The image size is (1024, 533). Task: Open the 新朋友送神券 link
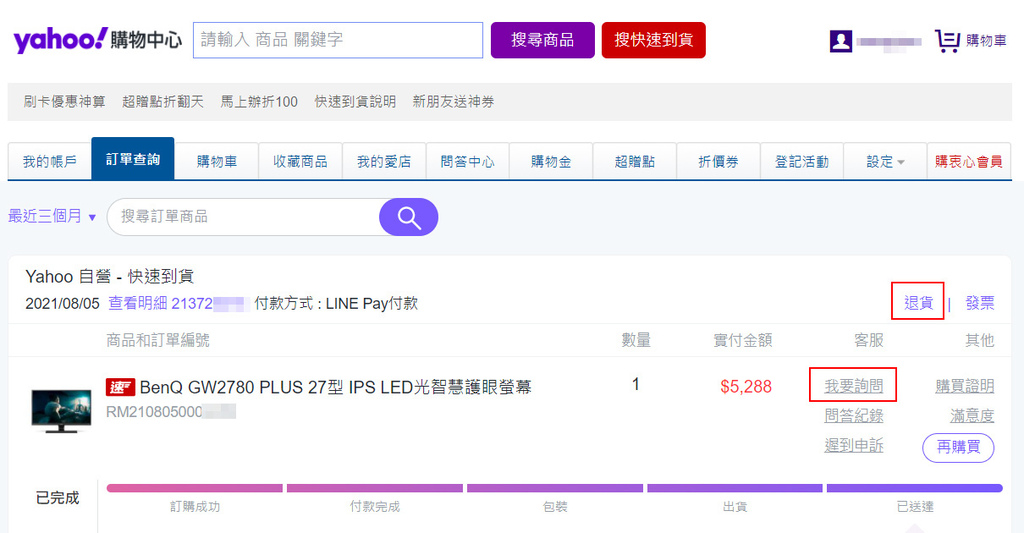[453, 102]
